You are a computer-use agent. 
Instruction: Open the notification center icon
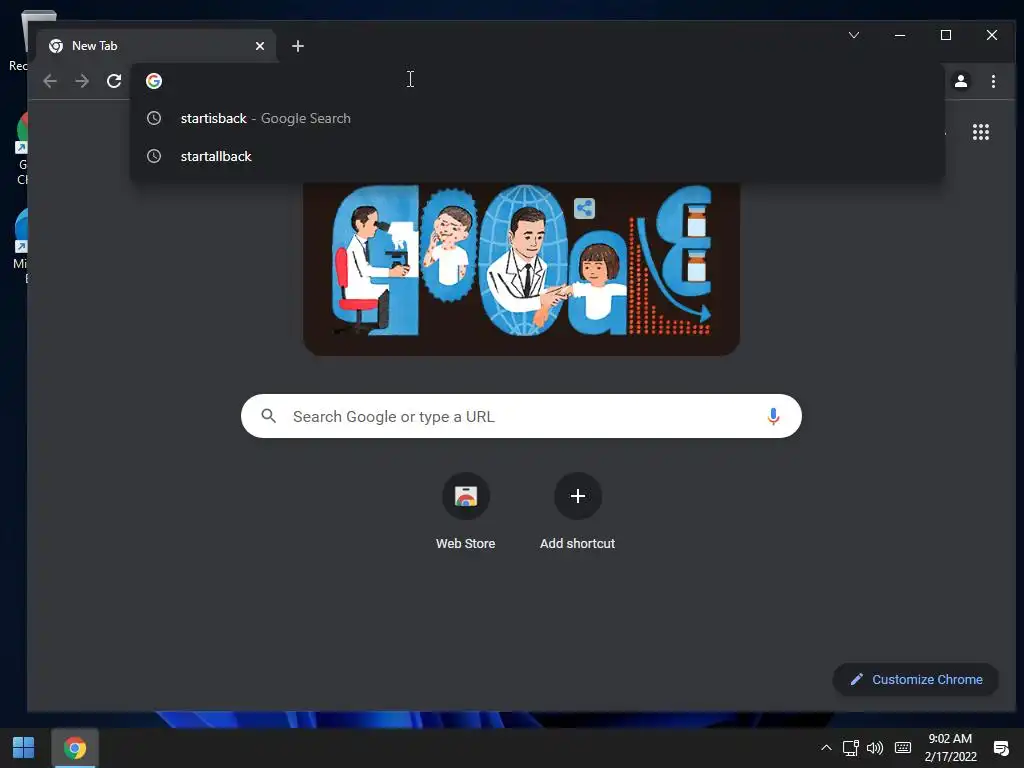coord(1000,748)
